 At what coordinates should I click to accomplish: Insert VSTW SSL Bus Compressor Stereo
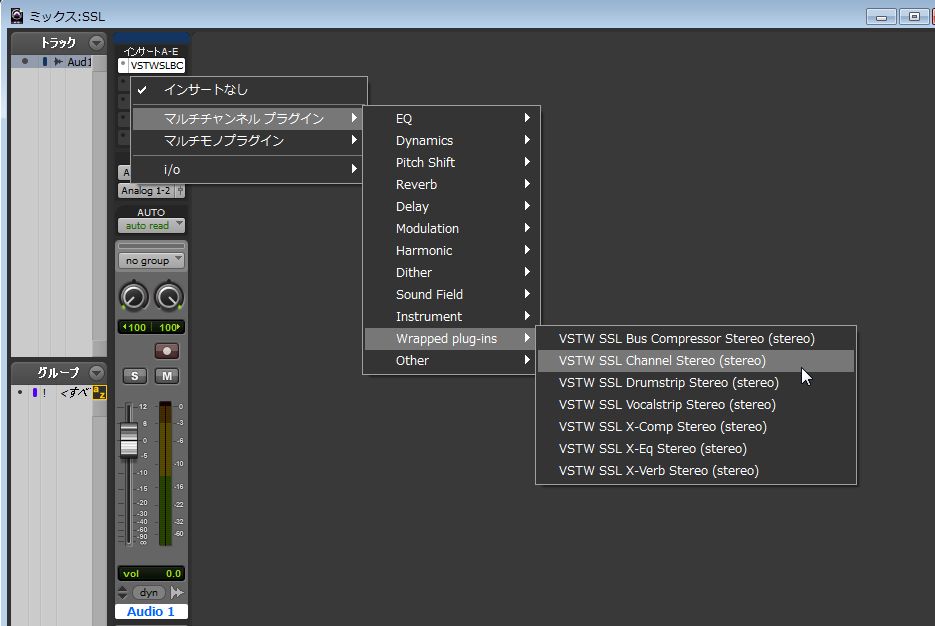[x=696, y=339]
